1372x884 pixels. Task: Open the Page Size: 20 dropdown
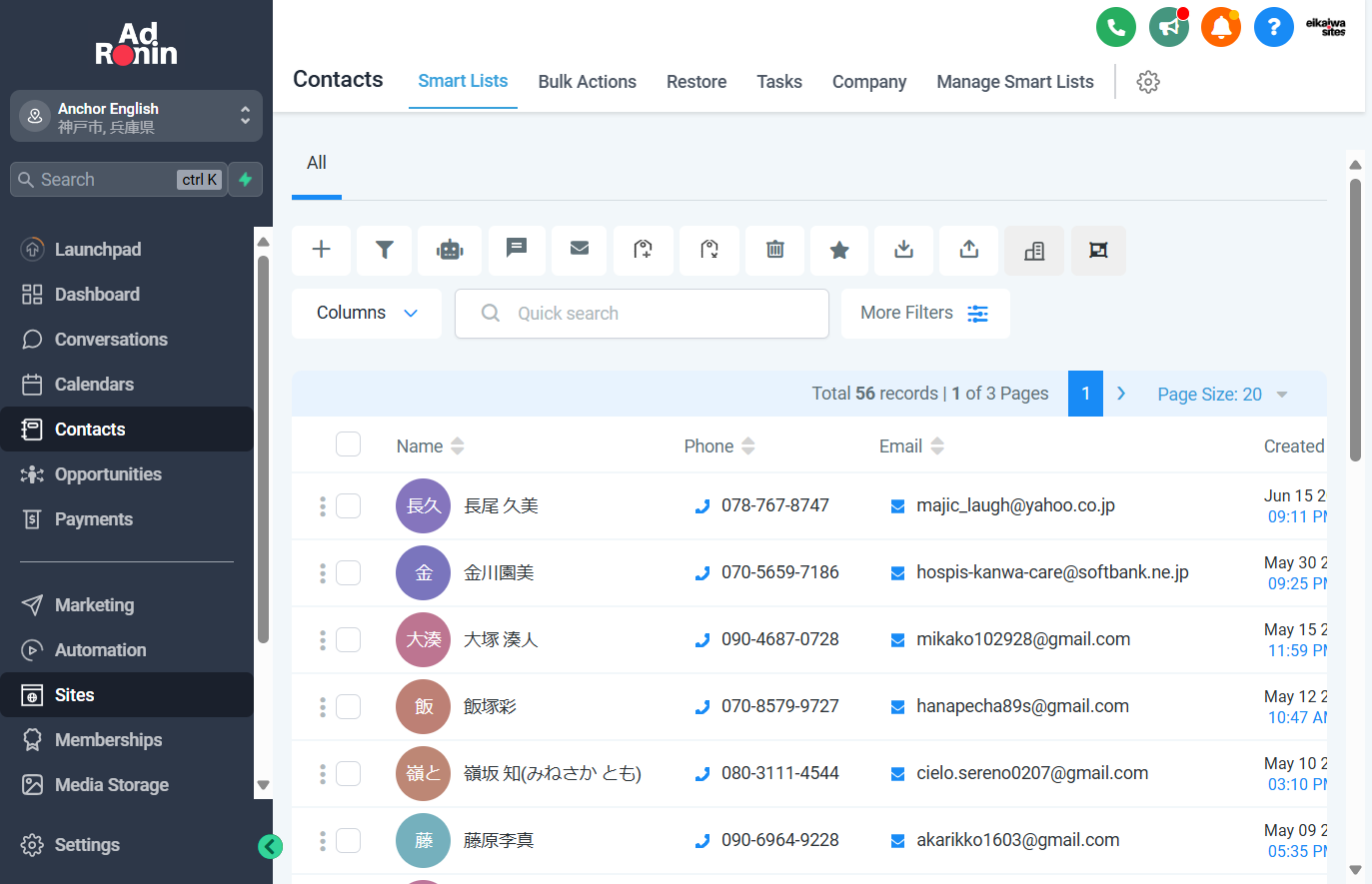[1222, 395]
